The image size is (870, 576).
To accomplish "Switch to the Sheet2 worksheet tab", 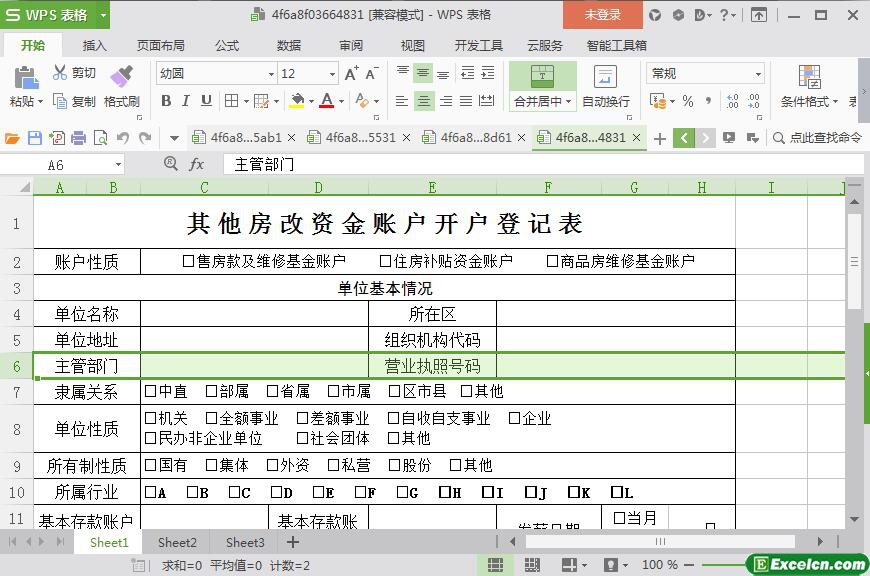I will (x=177, y=542).
